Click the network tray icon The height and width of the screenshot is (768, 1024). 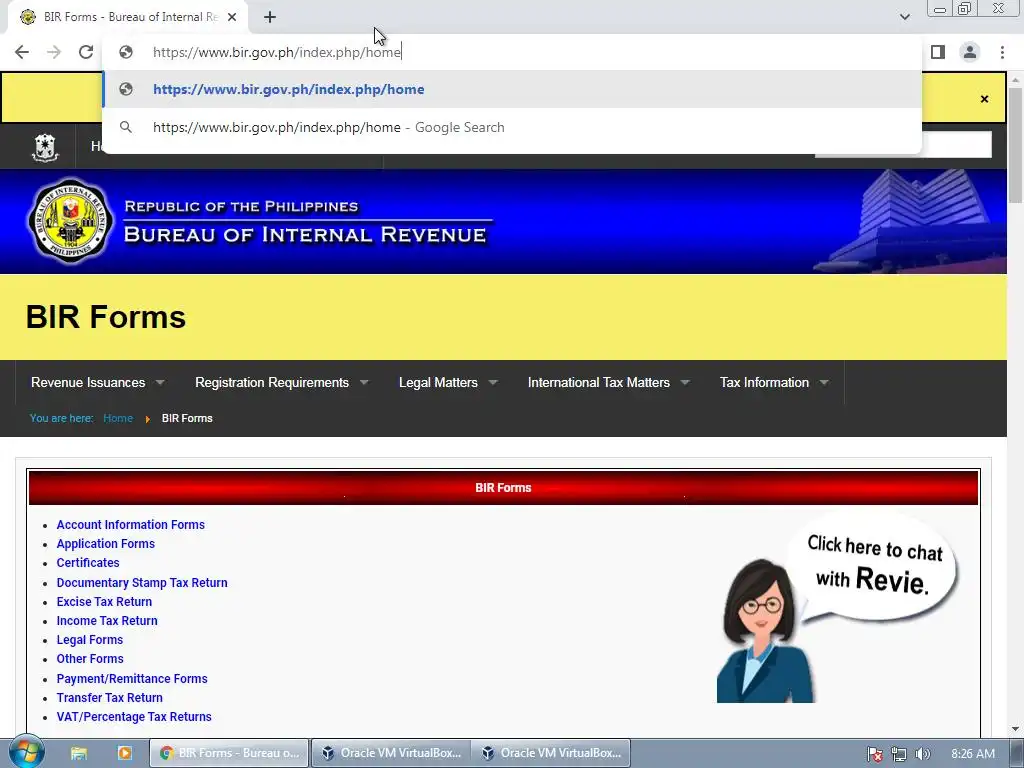pos(899,754)
